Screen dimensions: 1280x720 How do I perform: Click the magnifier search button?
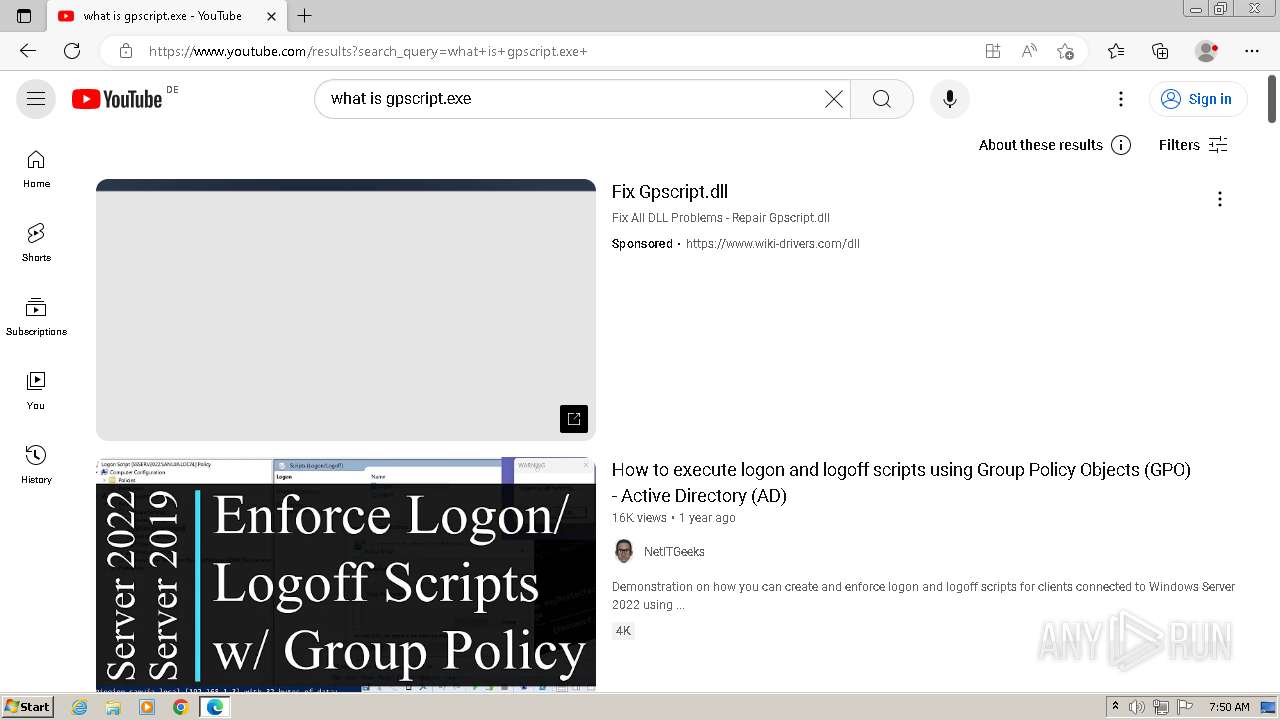click(x=881, y=99)
